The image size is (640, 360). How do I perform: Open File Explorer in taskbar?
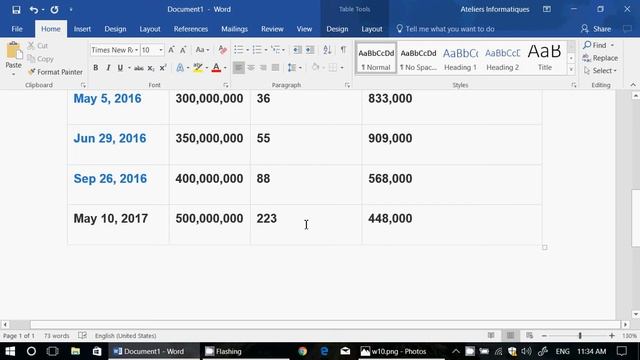[x=75, y=351]
